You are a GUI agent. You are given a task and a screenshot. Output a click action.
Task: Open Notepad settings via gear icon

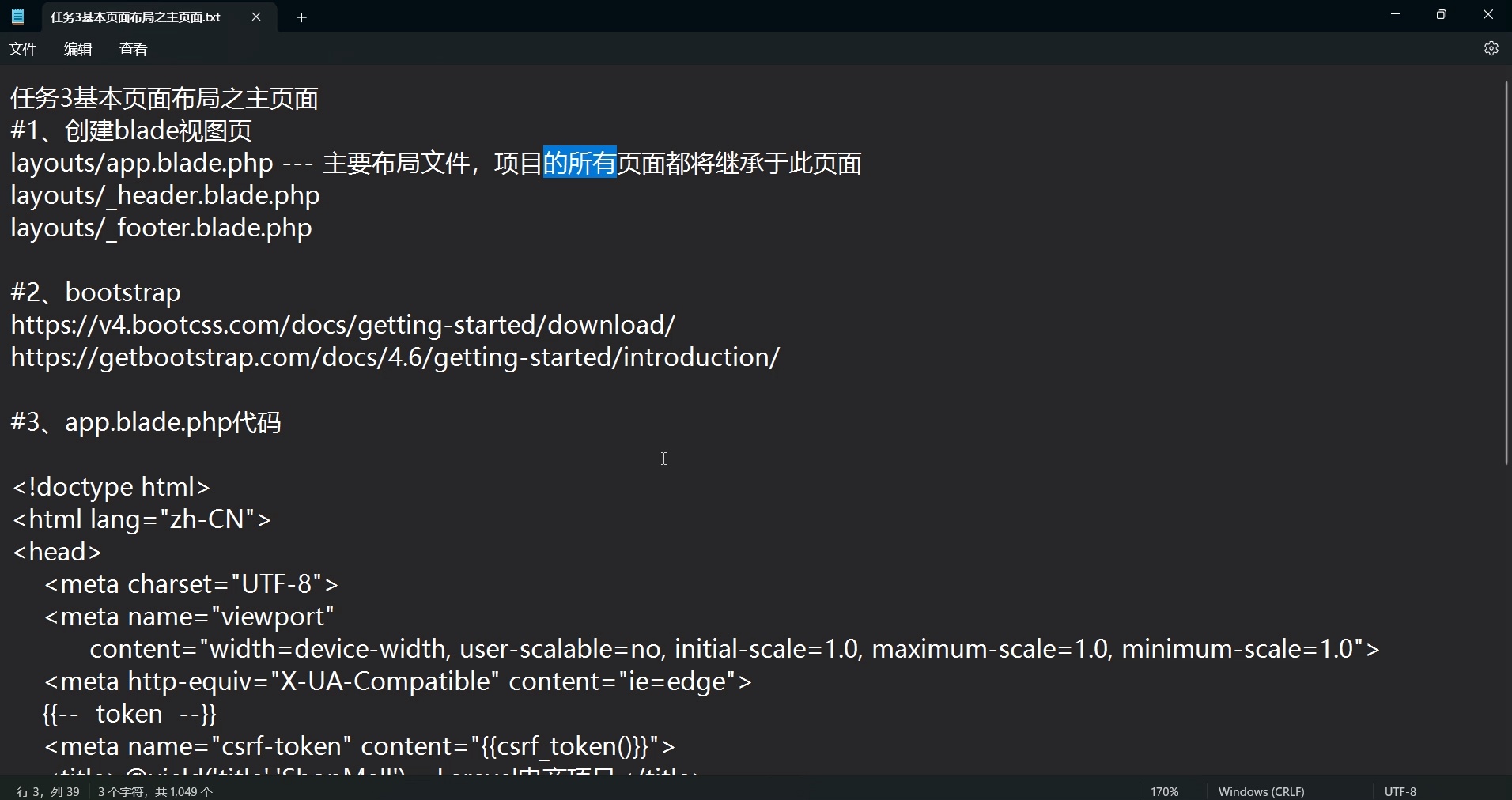click(1491, 48)
